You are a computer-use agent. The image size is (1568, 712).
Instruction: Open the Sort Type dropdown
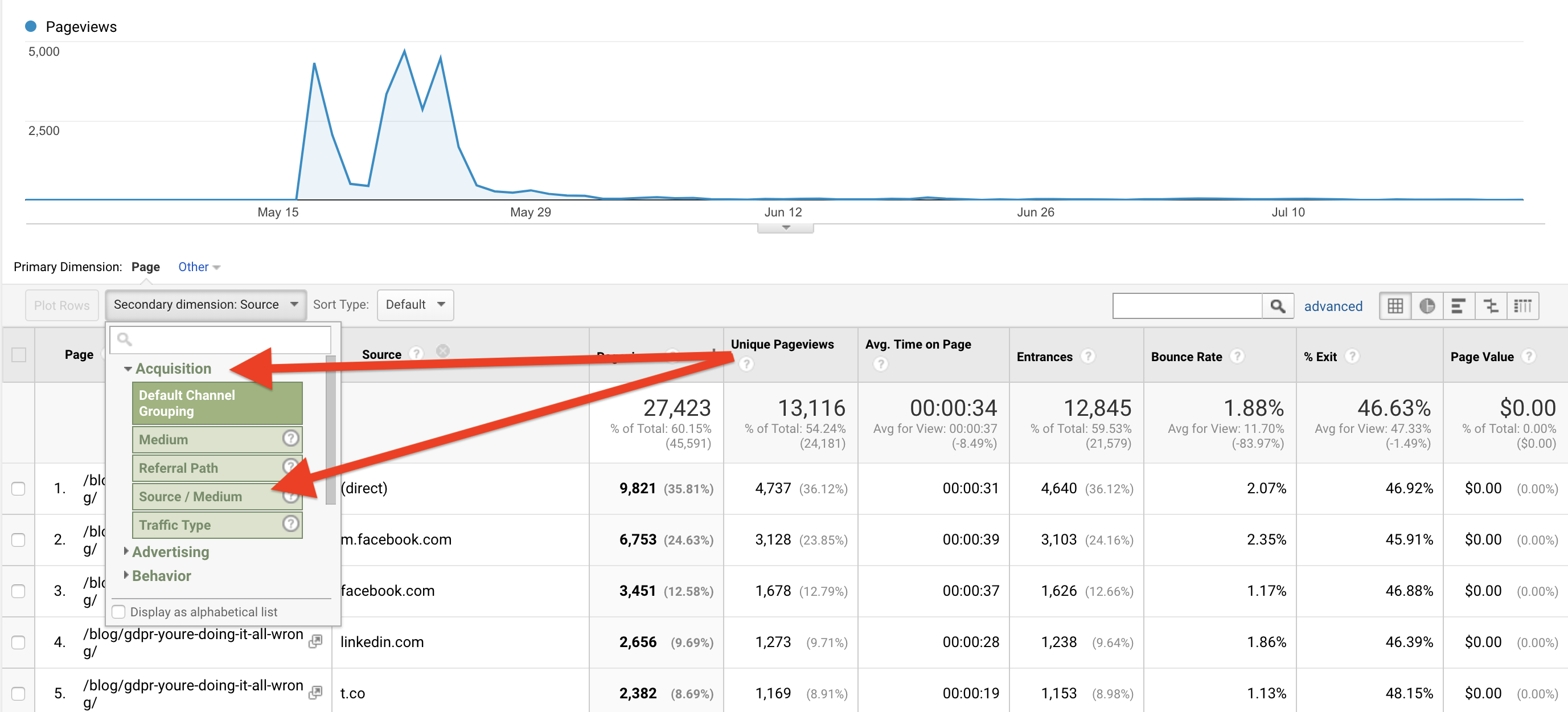(415, 305)
